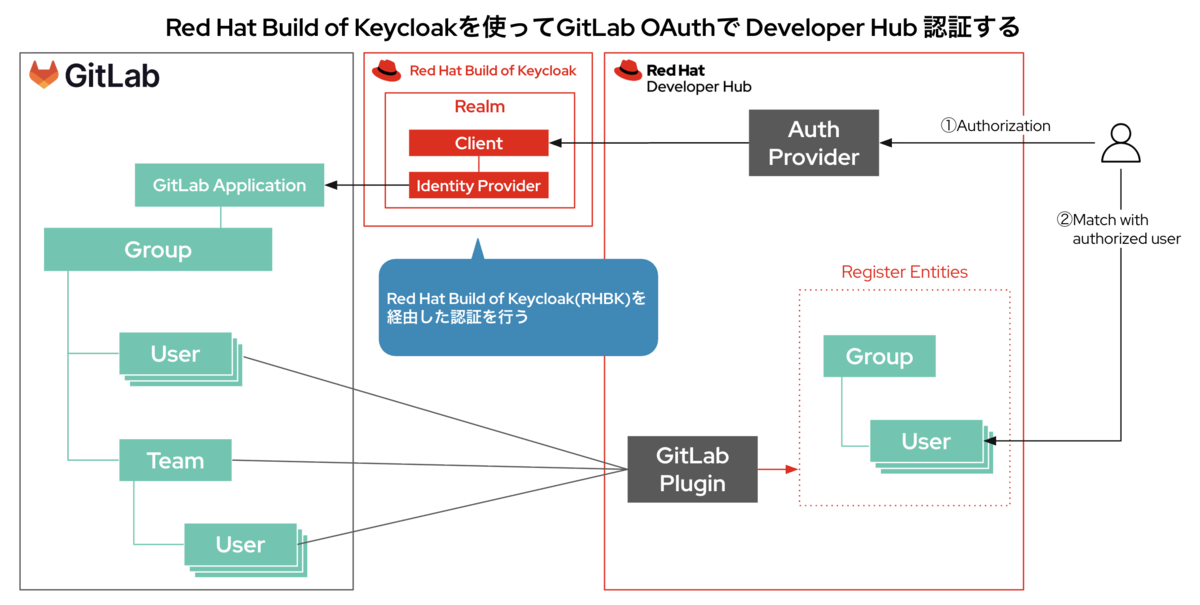Viewport: 1200px width, 605px height.
Task: Click the person icon at far right
Action: pyautogui.click(x=1120, y=144)
